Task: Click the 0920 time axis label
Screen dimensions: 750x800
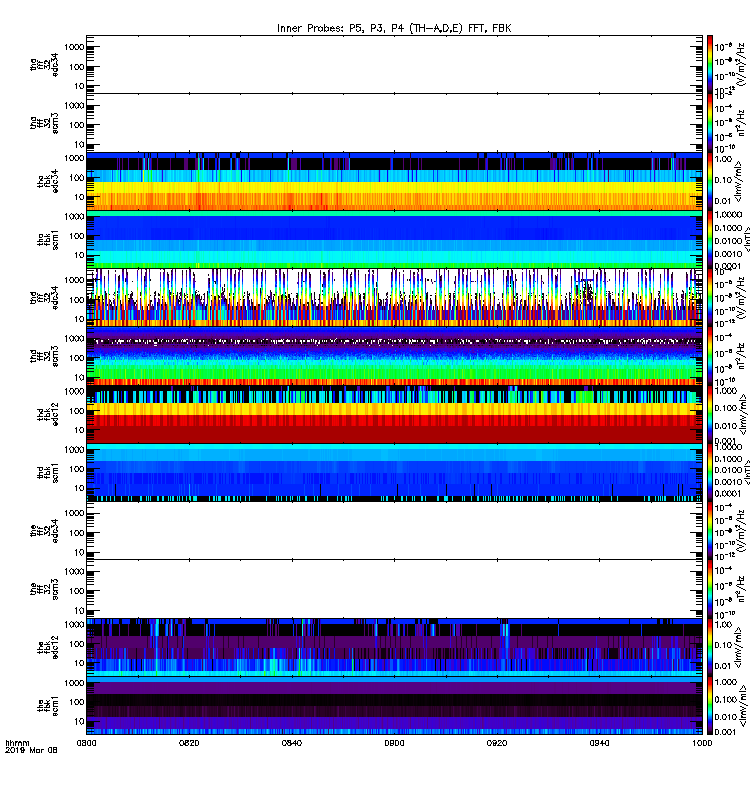Action: tap(497, 743)
